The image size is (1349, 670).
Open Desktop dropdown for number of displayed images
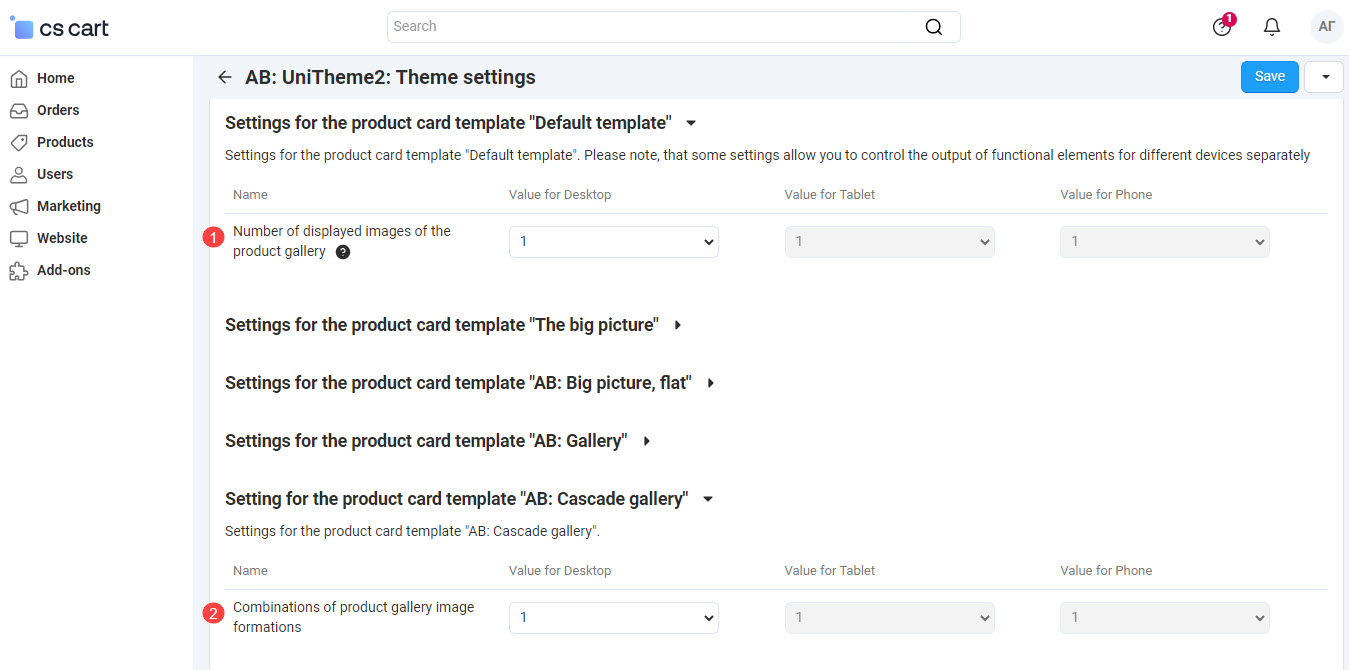(x=614, y=242)
